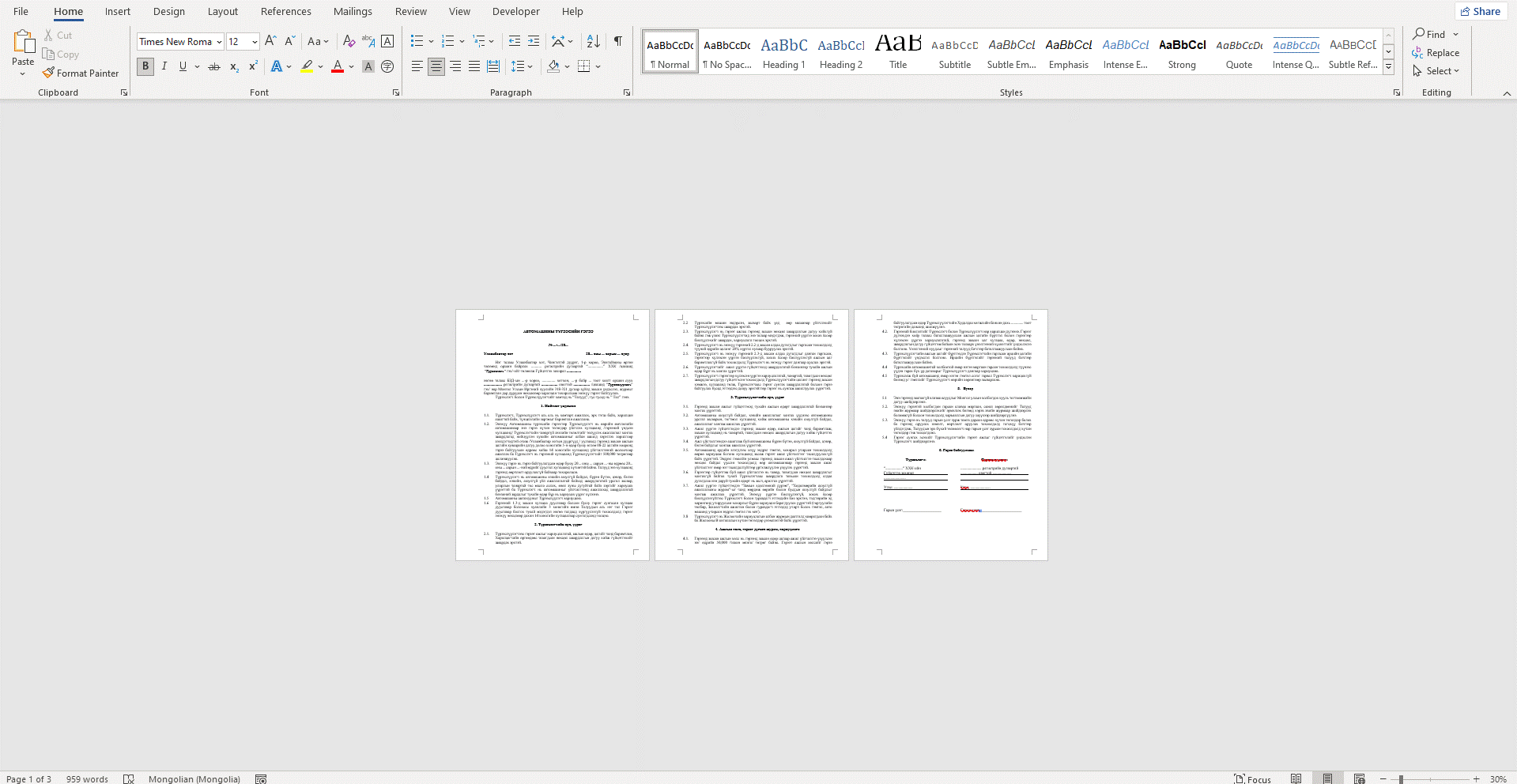This screenshot has height=784, width=1517.
Task: Open the font name dropdown
Action: tap(219, 42)
